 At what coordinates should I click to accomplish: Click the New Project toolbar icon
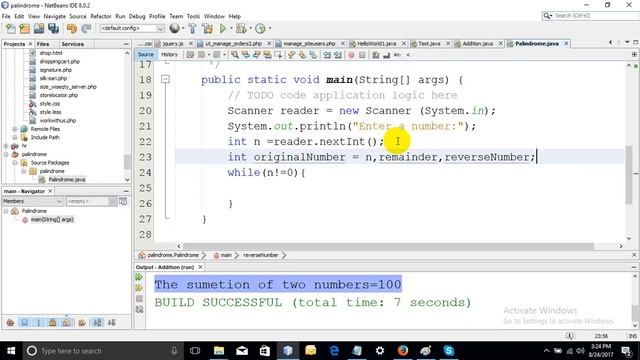pyautogui.click(x=24, y=29)
